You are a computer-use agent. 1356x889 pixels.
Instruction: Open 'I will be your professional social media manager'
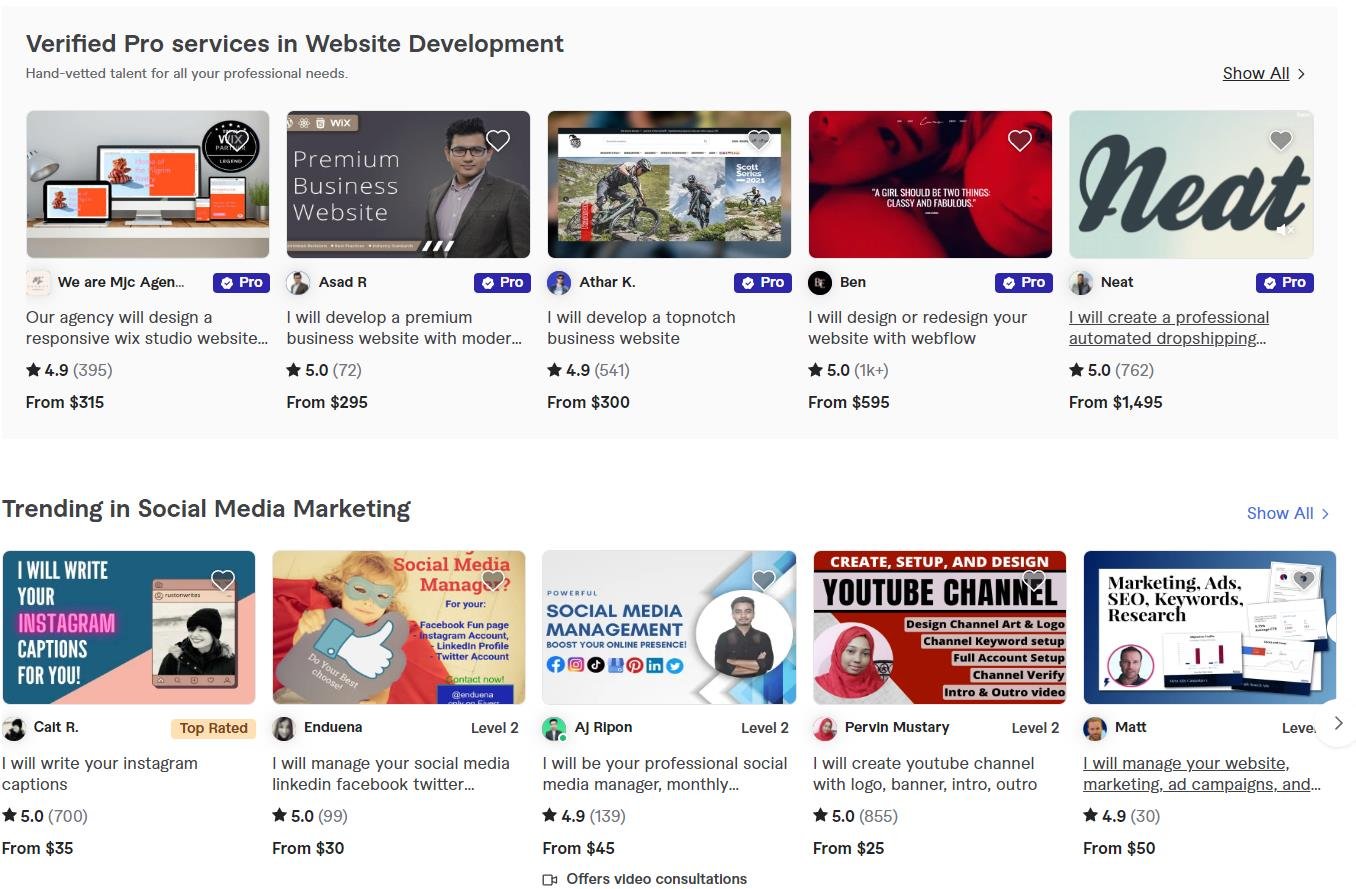coord(665,774)
